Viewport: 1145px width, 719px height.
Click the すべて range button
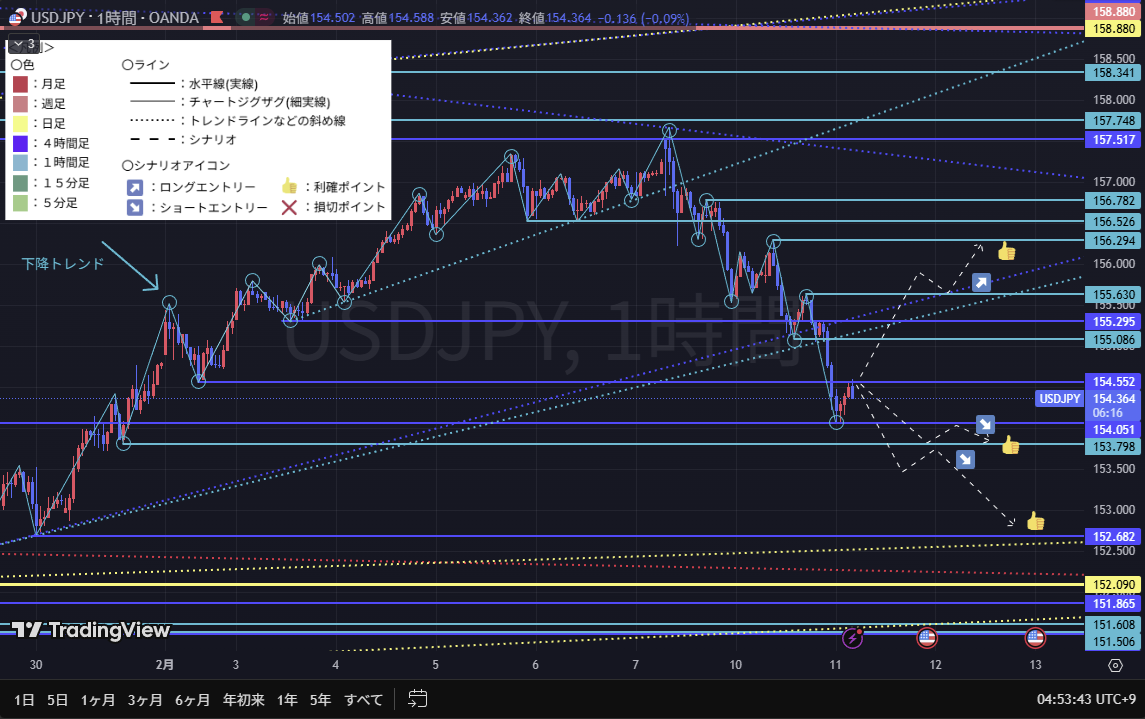click(362, 699)
